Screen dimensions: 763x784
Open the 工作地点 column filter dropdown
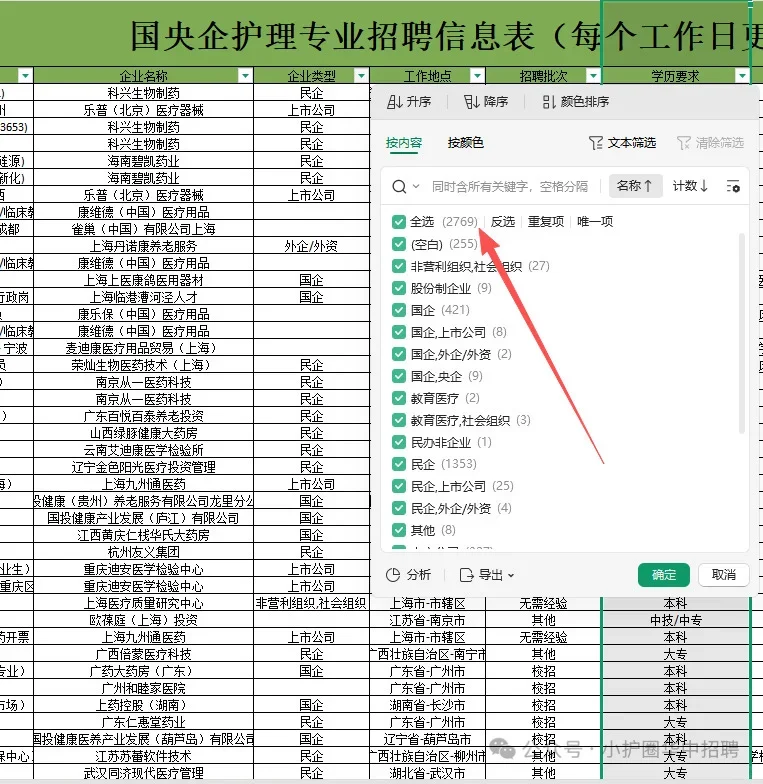click(477, 76)
